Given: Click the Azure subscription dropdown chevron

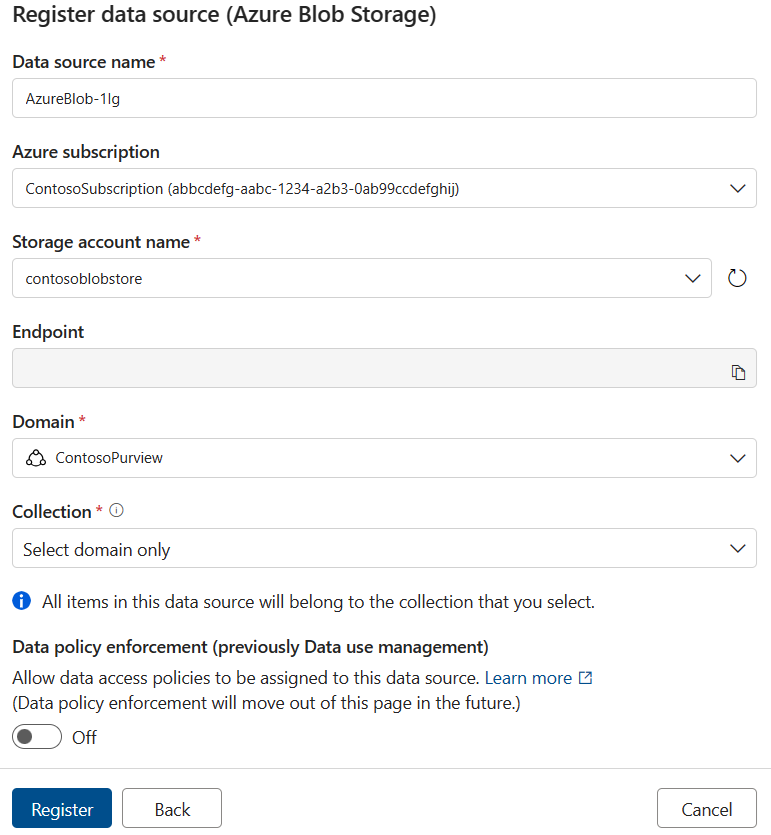Looking at the screenshot, I should pos(737,188).
